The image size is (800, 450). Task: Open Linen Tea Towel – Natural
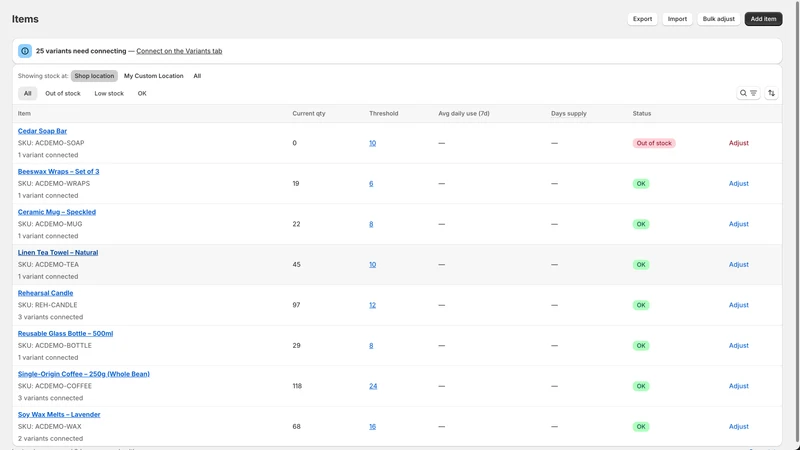point(58,253)
